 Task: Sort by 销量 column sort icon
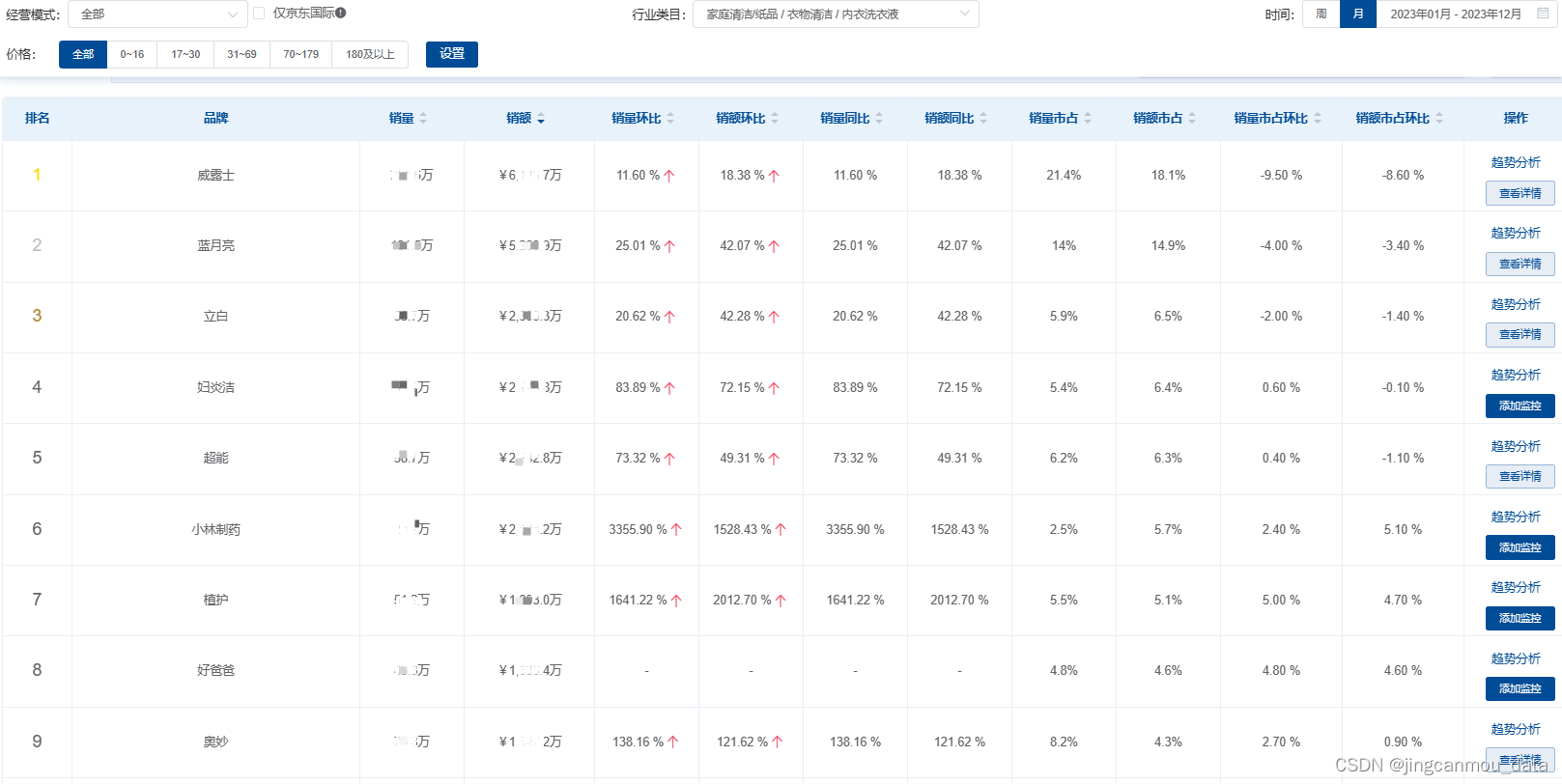(423, 119)
